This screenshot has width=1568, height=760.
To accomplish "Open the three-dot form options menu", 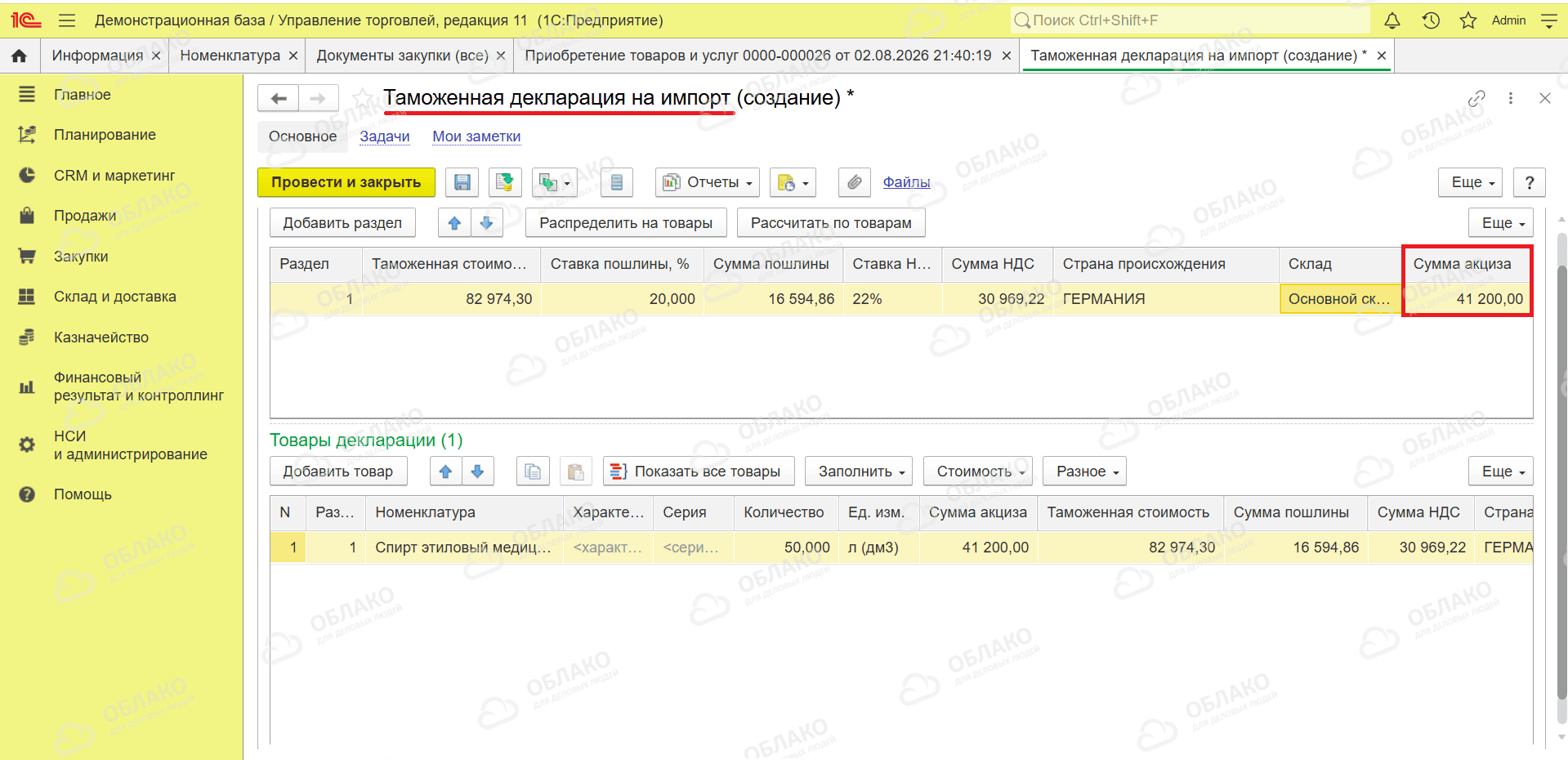I will click(x=1511, y=98).
